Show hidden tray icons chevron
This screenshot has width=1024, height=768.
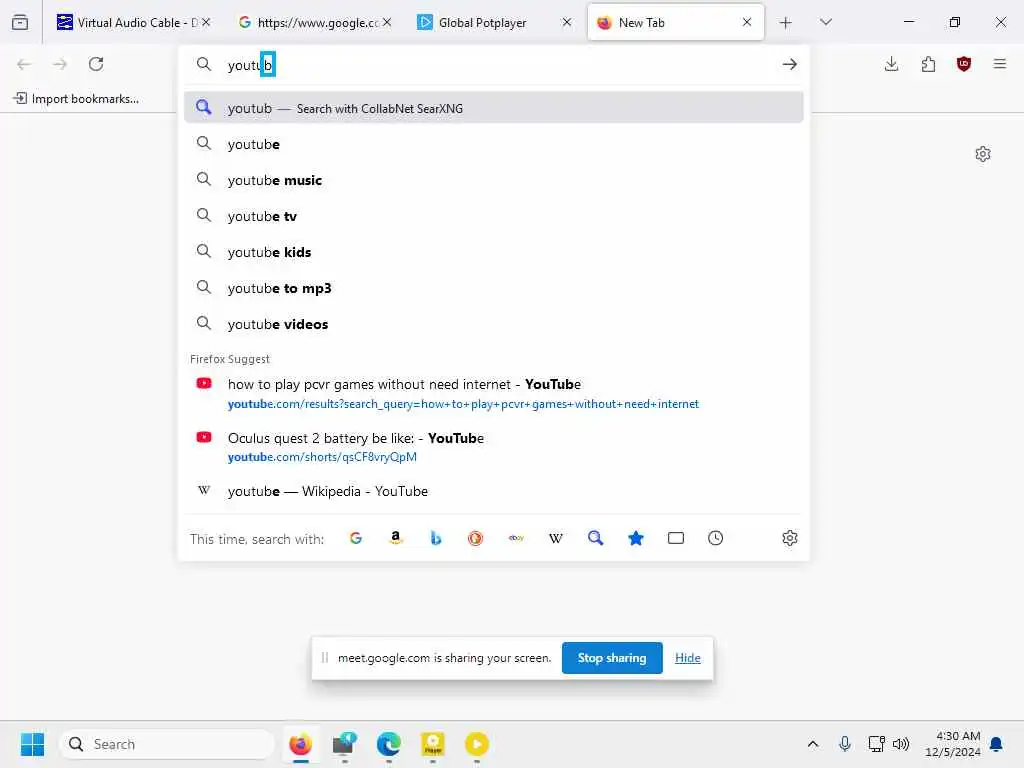coord(813,744)
